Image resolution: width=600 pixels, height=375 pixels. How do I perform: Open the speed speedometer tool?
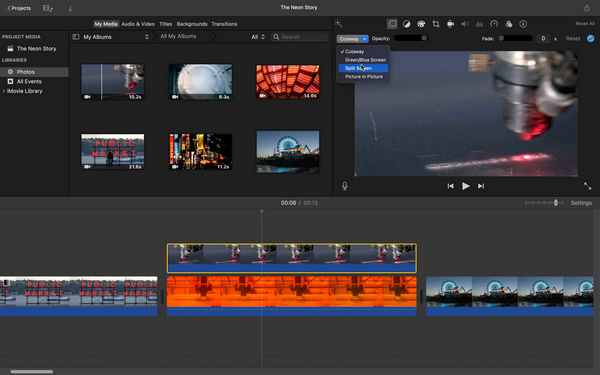pos(494,24)
